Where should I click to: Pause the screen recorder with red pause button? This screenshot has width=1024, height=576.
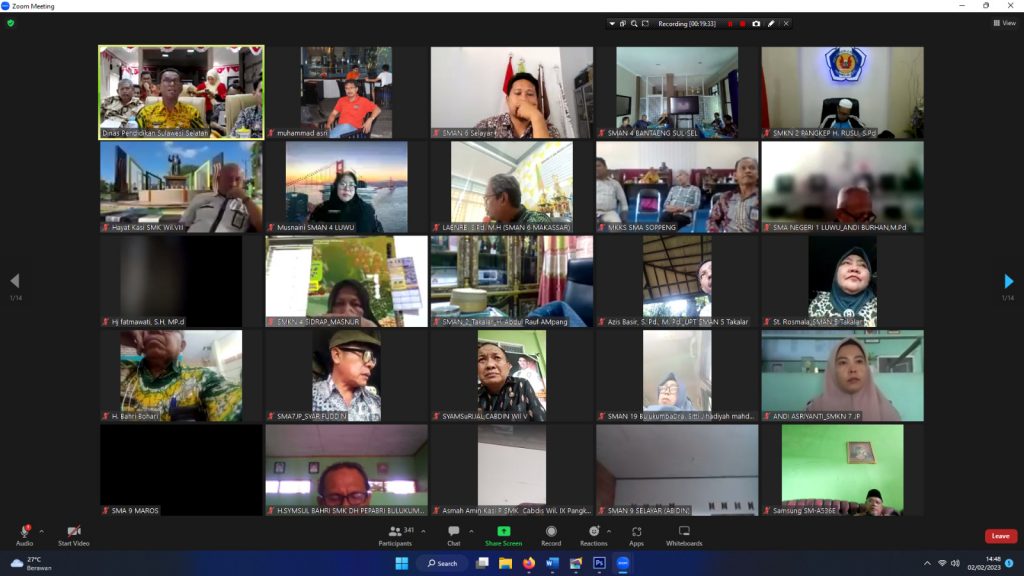(729, 23)
